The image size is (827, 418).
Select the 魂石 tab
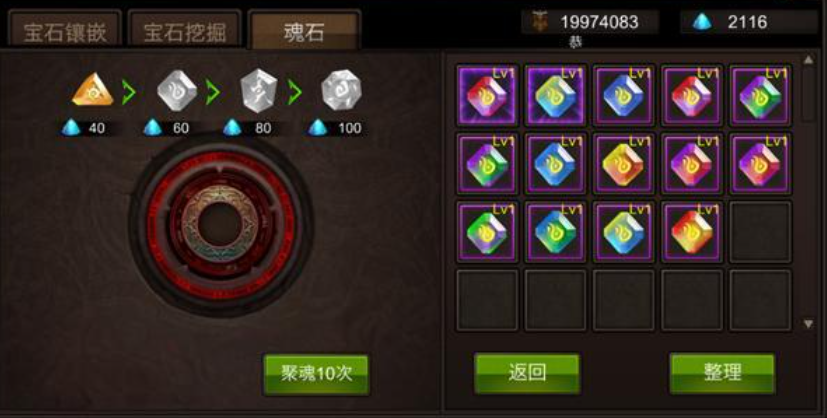coord(305,31)
